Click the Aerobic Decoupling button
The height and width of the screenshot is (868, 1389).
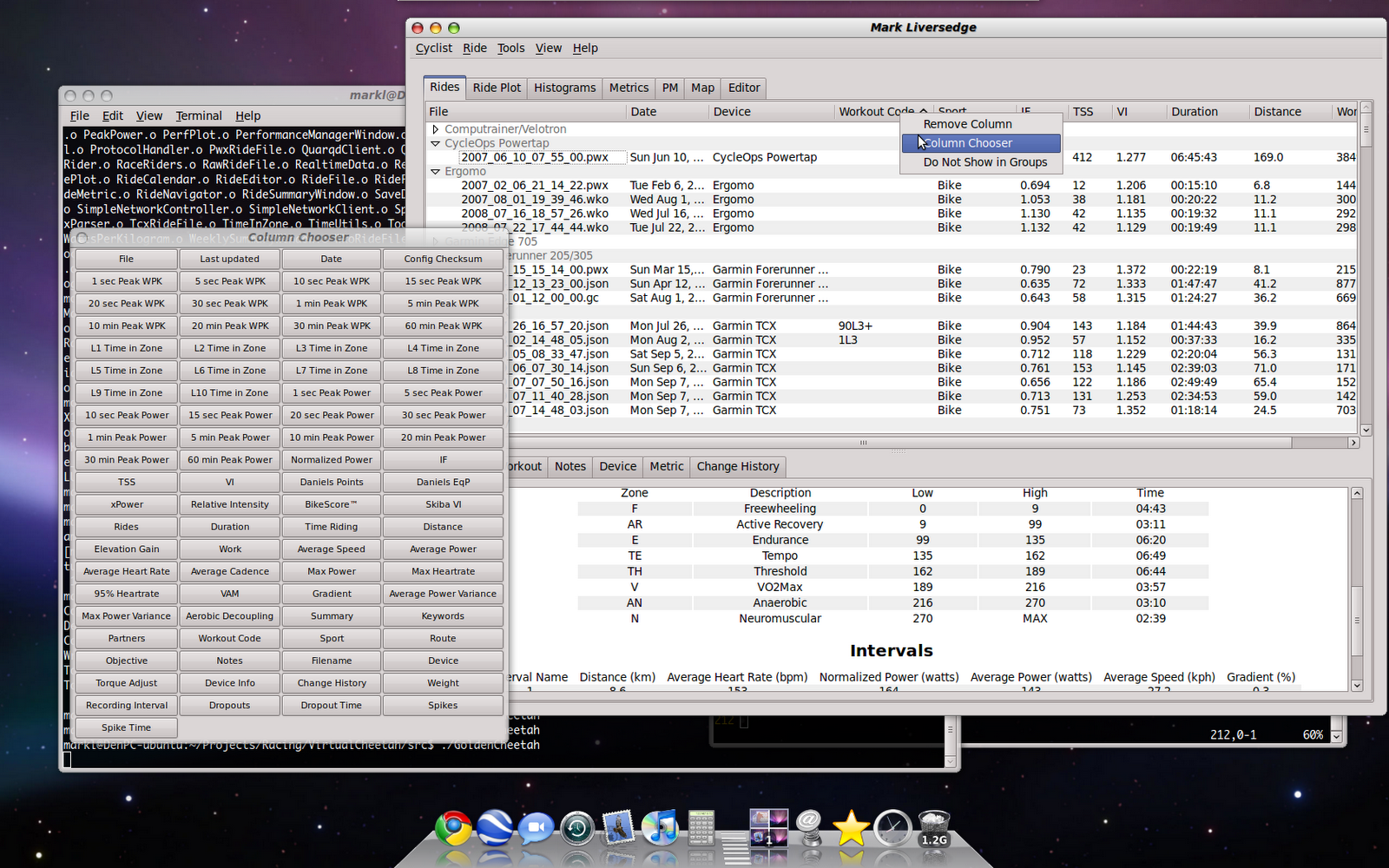point(230,616)
